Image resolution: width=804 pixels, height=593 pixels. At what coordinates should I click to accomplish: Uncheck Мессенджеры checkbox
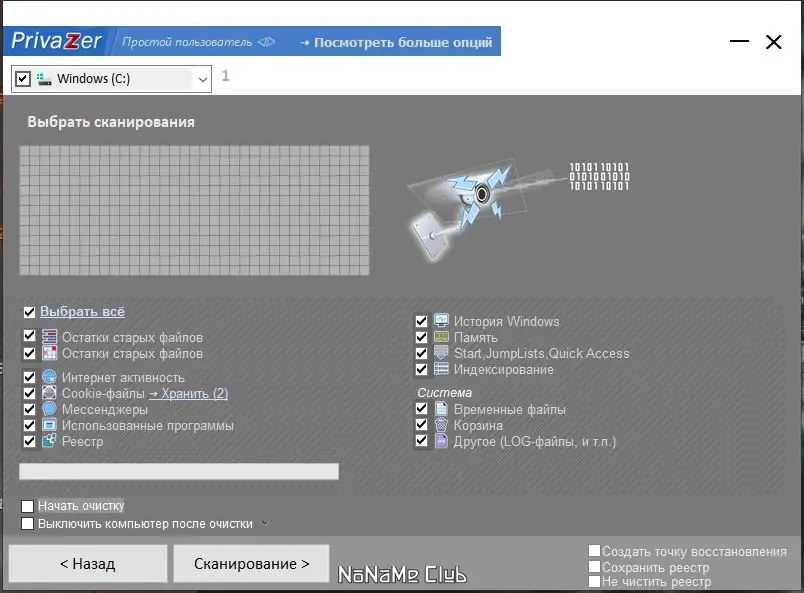pyautogui.click(x=29, y=409)
